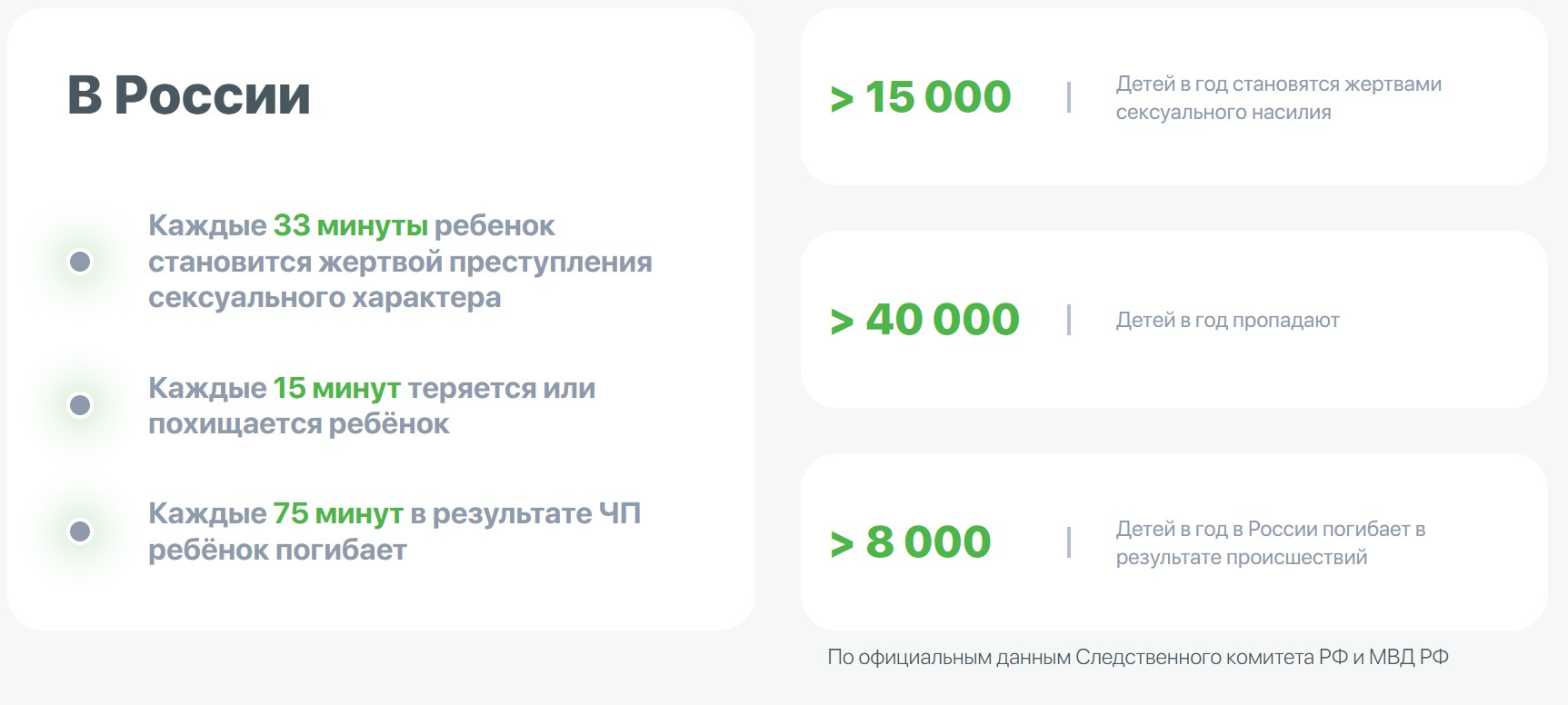Screen dimensions: 1568x705
Task: Click the '> 40 000' green statistic
Action: pyautogui.click(x=924, y=320)
